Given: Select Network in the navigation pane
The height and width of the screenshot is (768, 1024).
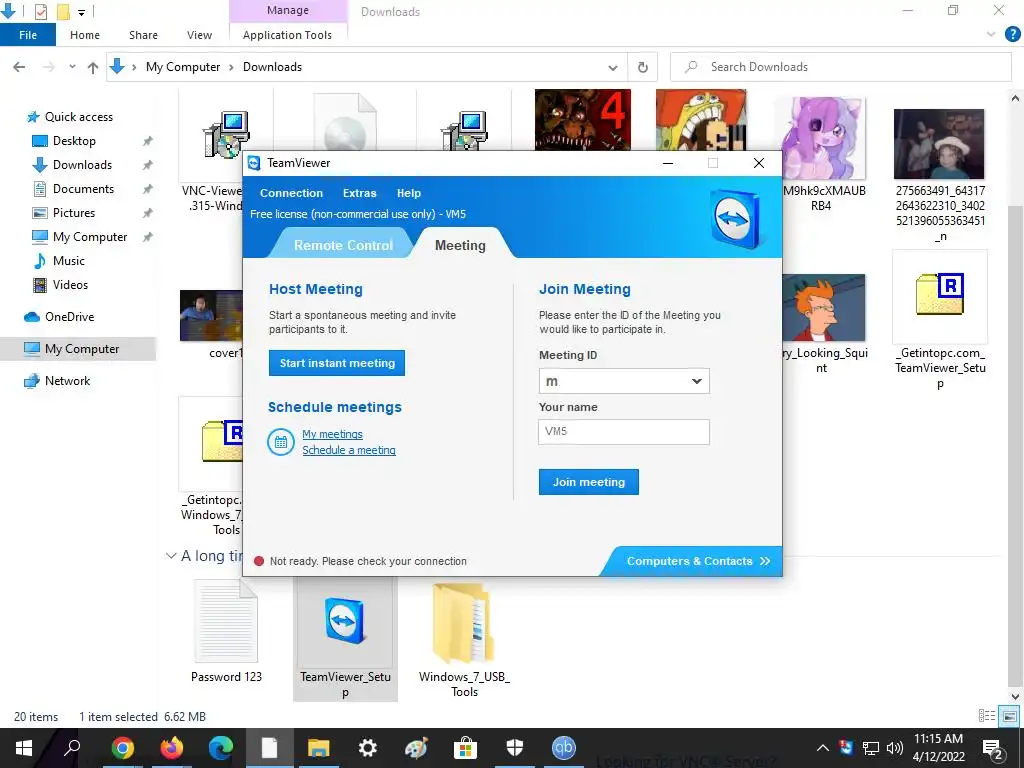Looking at the screenshot, I should (x=67, y=381).
